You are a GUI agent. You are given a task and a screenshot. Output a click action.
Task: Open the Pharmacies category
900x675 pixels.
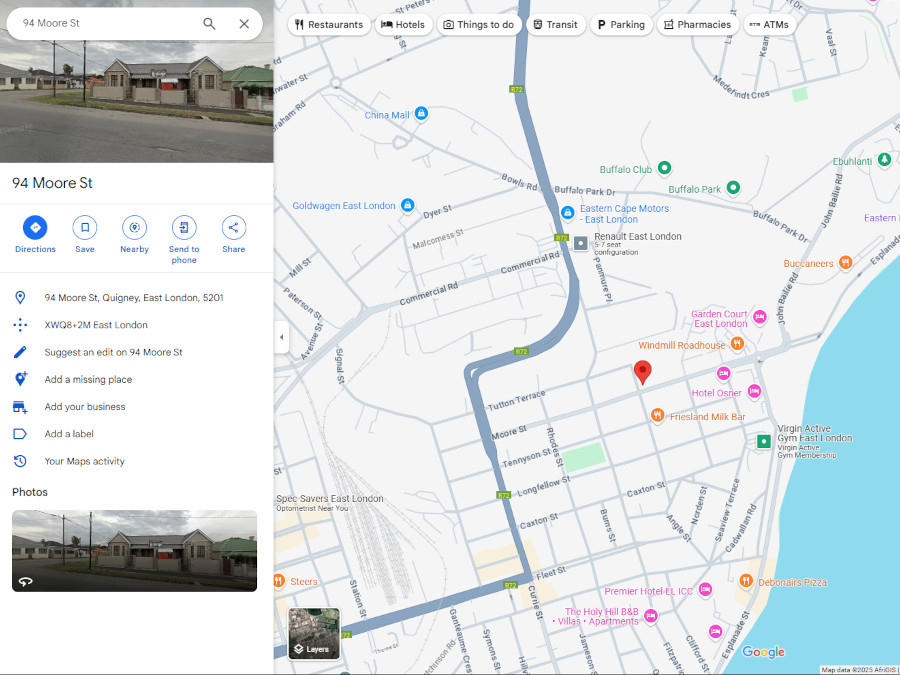697,24
